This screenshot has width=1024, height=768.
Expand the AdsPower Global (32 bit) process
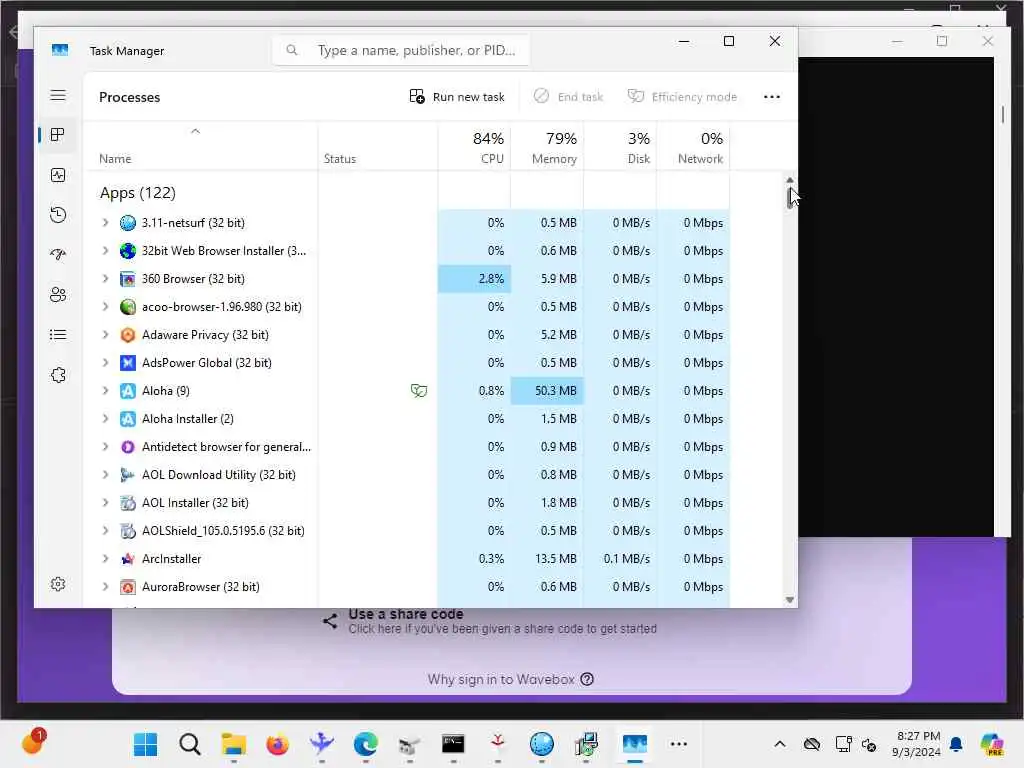pyautogui.click(x=105, y=362)
